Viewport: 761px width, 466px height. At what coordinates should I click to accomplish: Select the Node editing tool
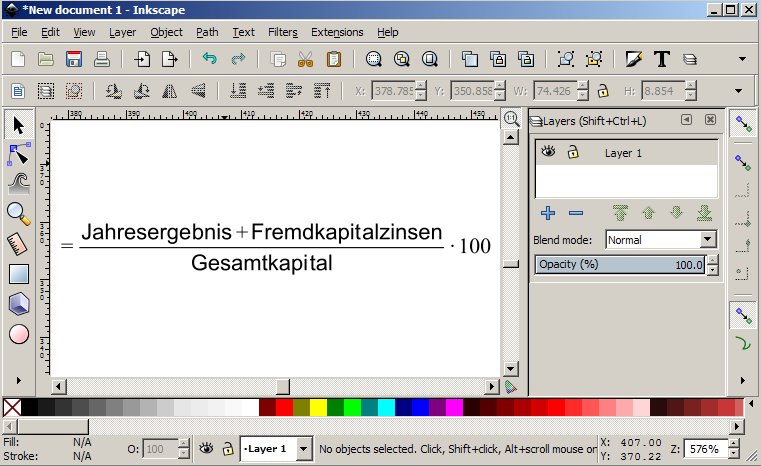pyautogui.click(x=18, y=154)
